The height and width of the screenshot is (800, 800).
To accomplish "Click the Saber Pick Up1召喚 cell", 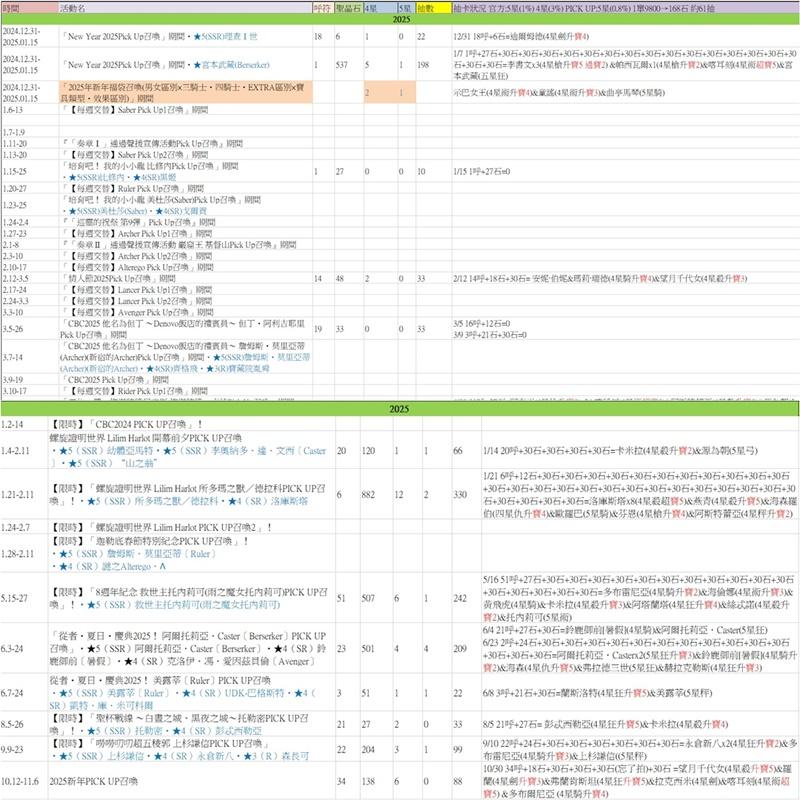I will tap(186, 110).
